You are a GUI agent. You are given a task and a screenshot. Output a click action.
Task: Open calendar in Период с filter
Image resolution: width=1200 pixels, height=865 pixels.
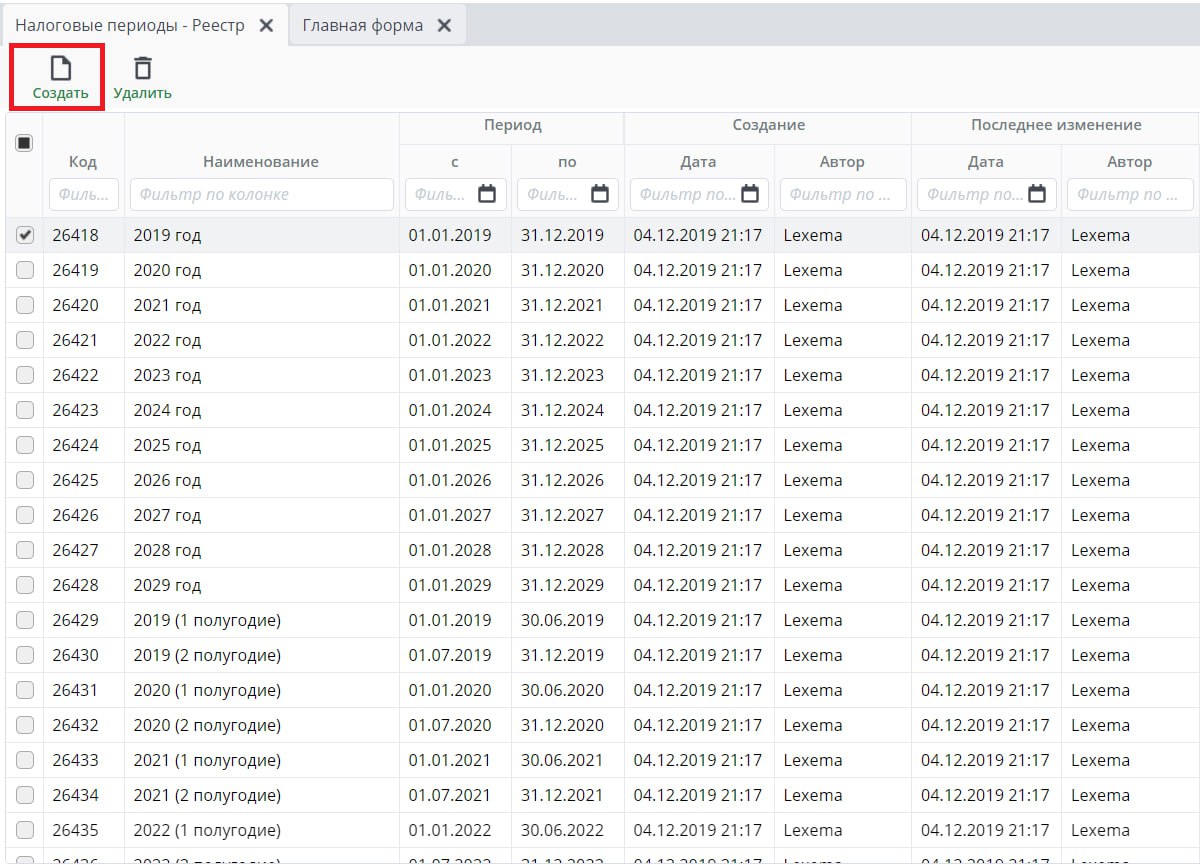pyautogui.click(x=487, y=194)
